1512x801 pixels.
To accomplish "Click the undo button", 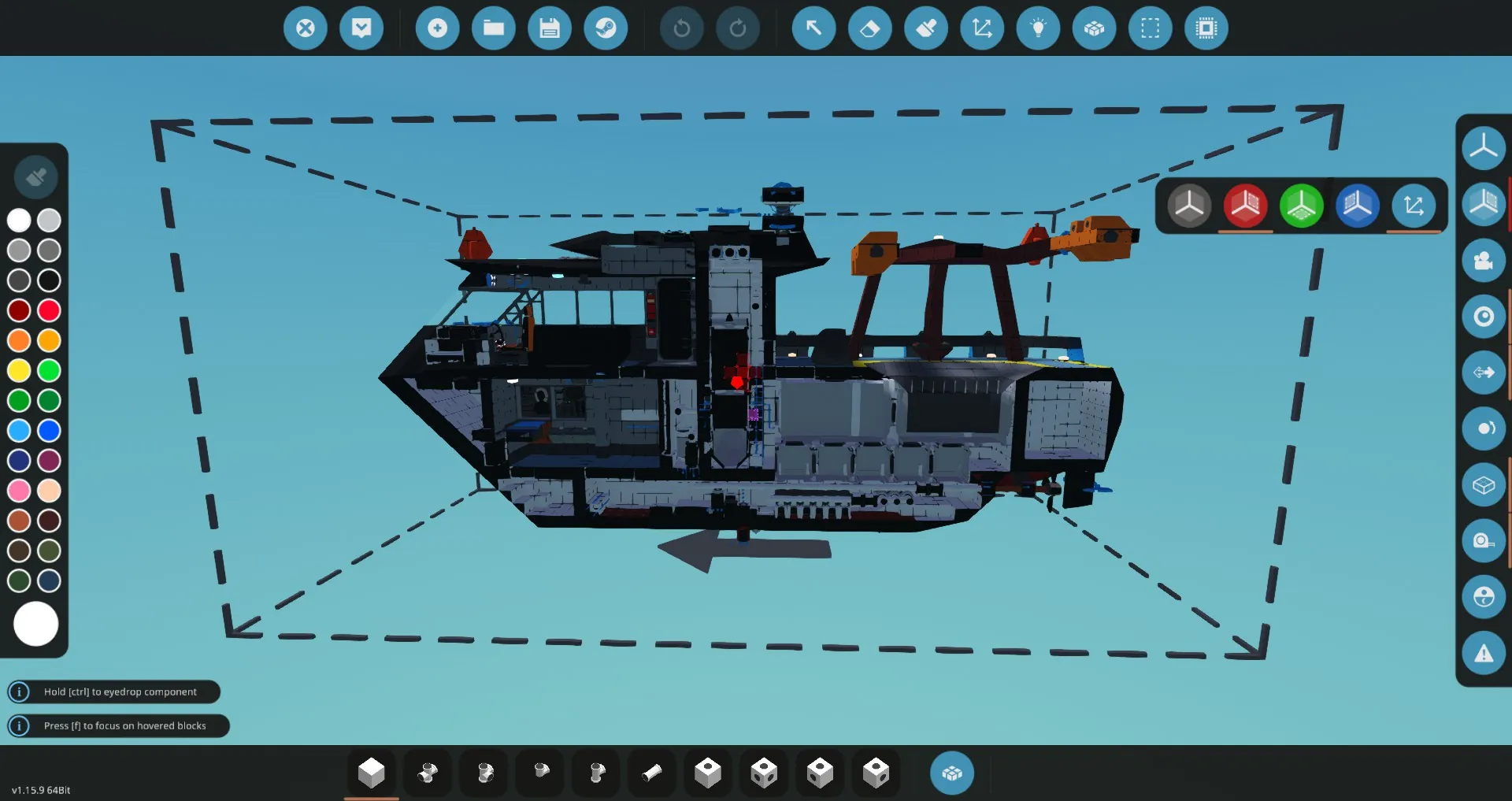I will pyautogui.click(x=681, y=28).
